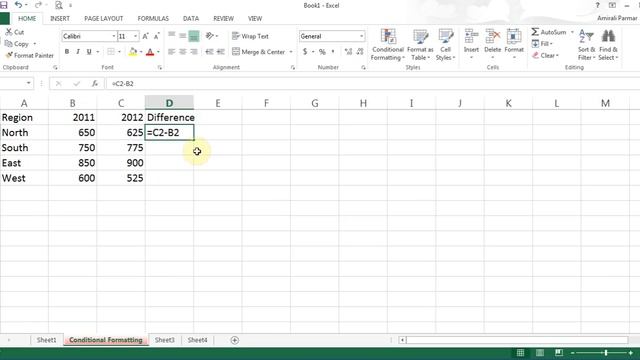Decrease font size with smaller A

tap(156, 36)
